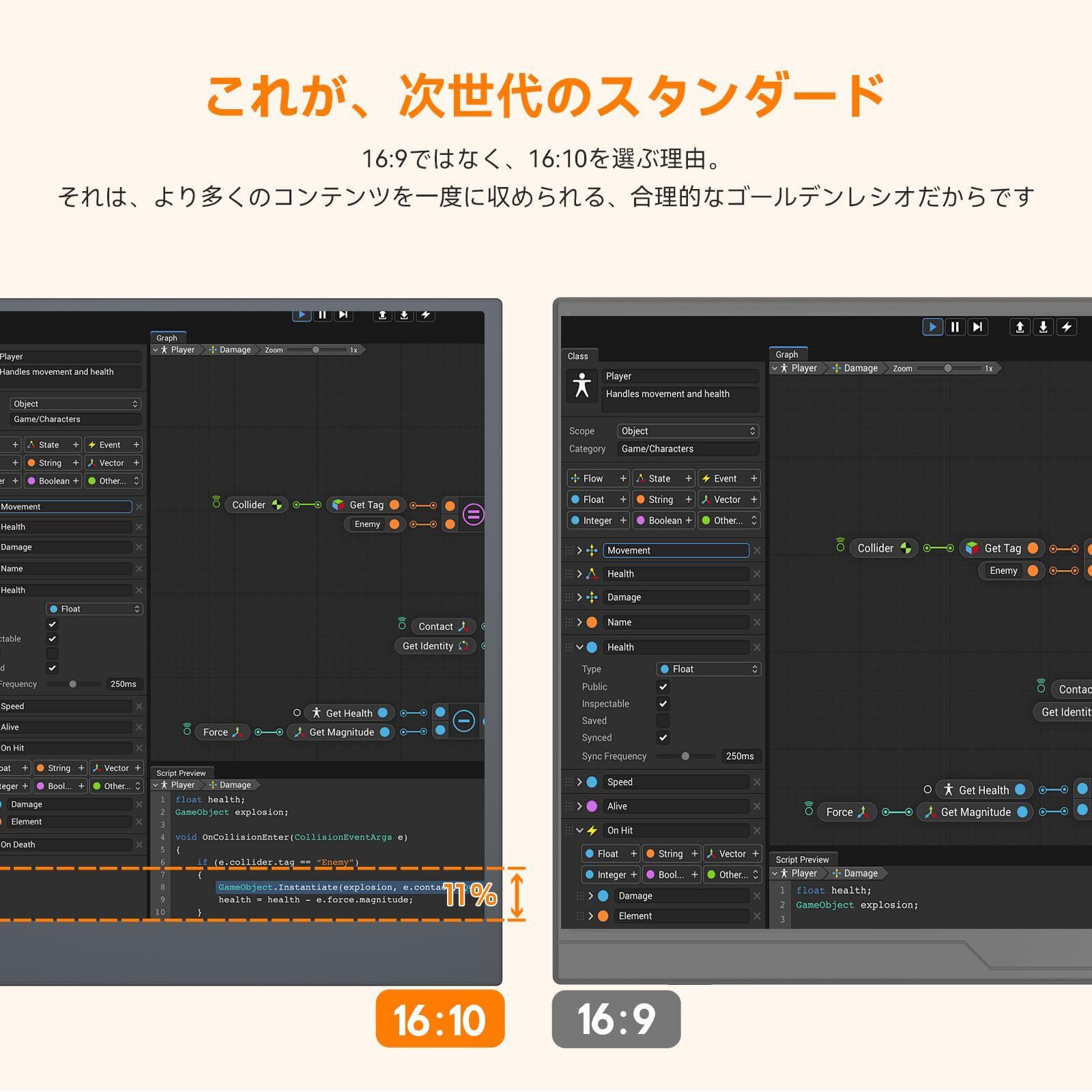Expand the Alive row on the 16:9 screen
The image size is (1092, 1092).
[579, 806]
